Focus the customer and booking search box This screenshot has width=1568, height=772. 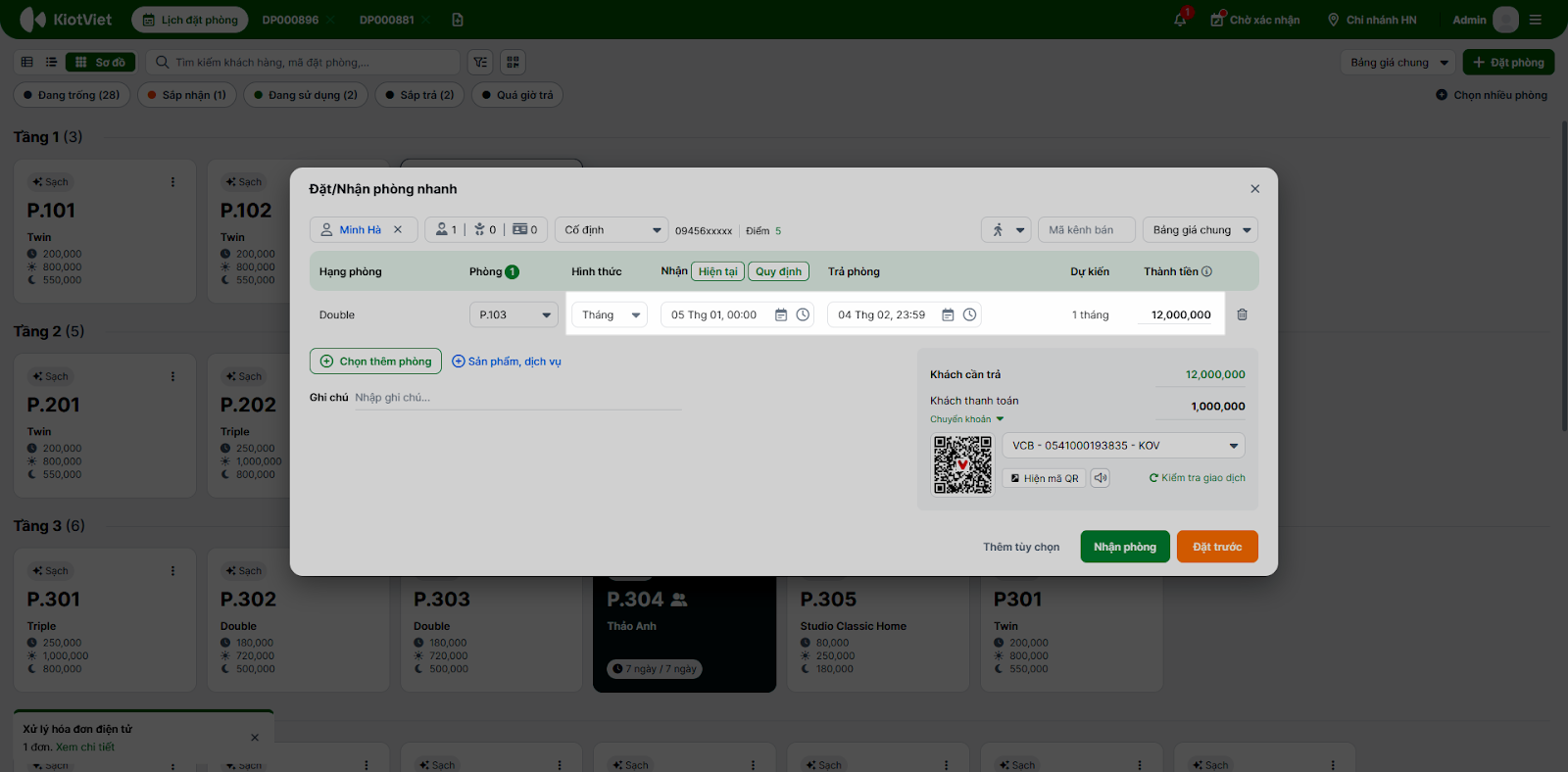tap(303, 63)
